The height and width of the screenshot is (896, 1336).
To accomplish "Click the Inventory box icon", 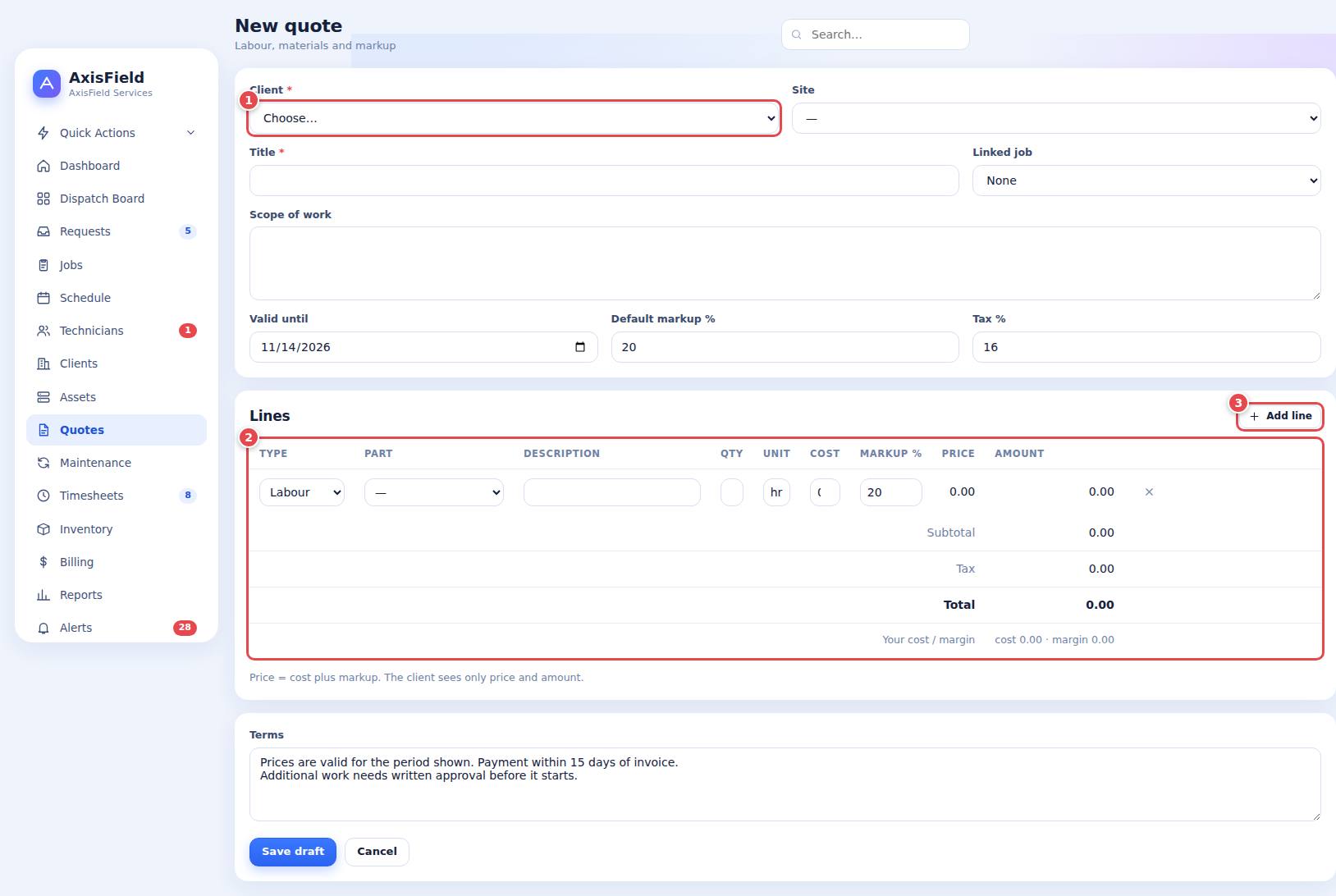I will (x=43, y=529).
